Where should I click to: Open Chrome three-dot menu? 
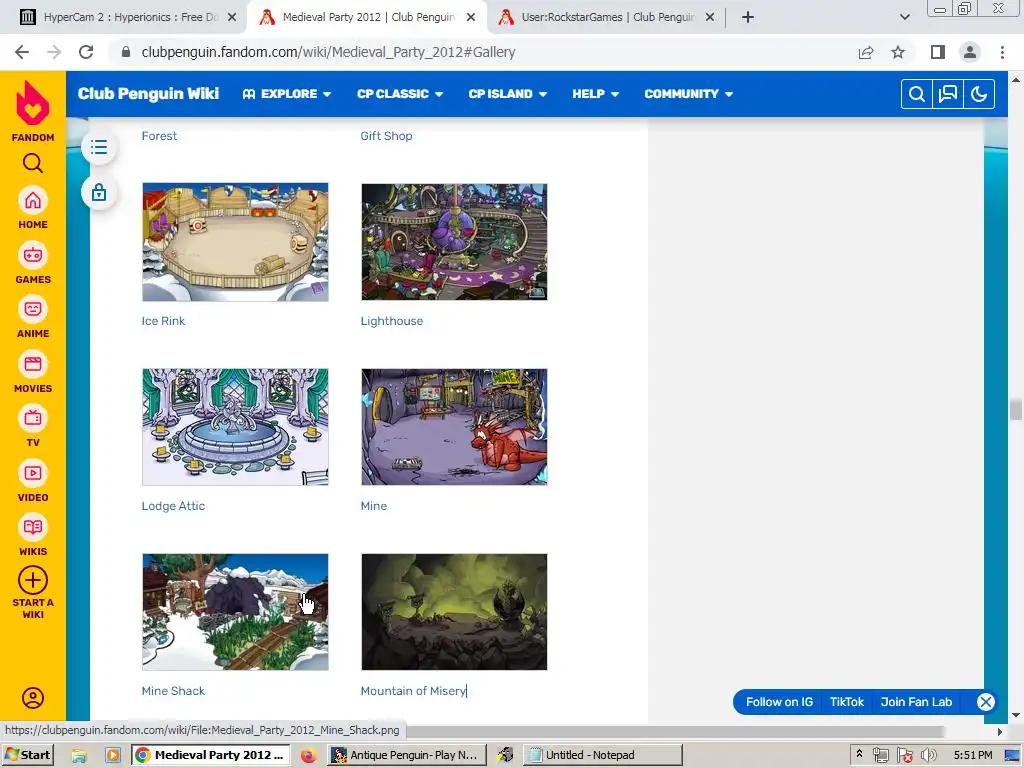point(1002,52)
